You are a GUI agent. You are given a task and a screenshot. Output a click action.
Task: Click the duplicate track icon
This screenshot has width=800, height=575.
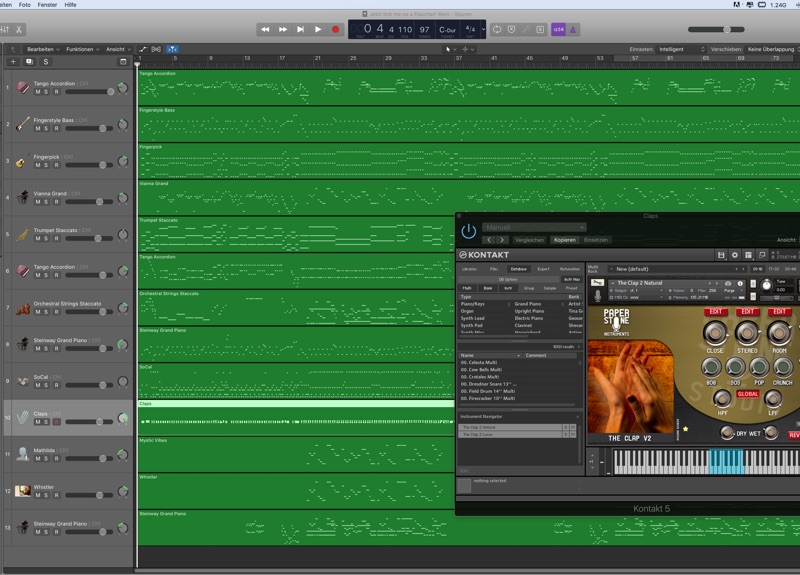pyautogui.click(x=29, y=62)
